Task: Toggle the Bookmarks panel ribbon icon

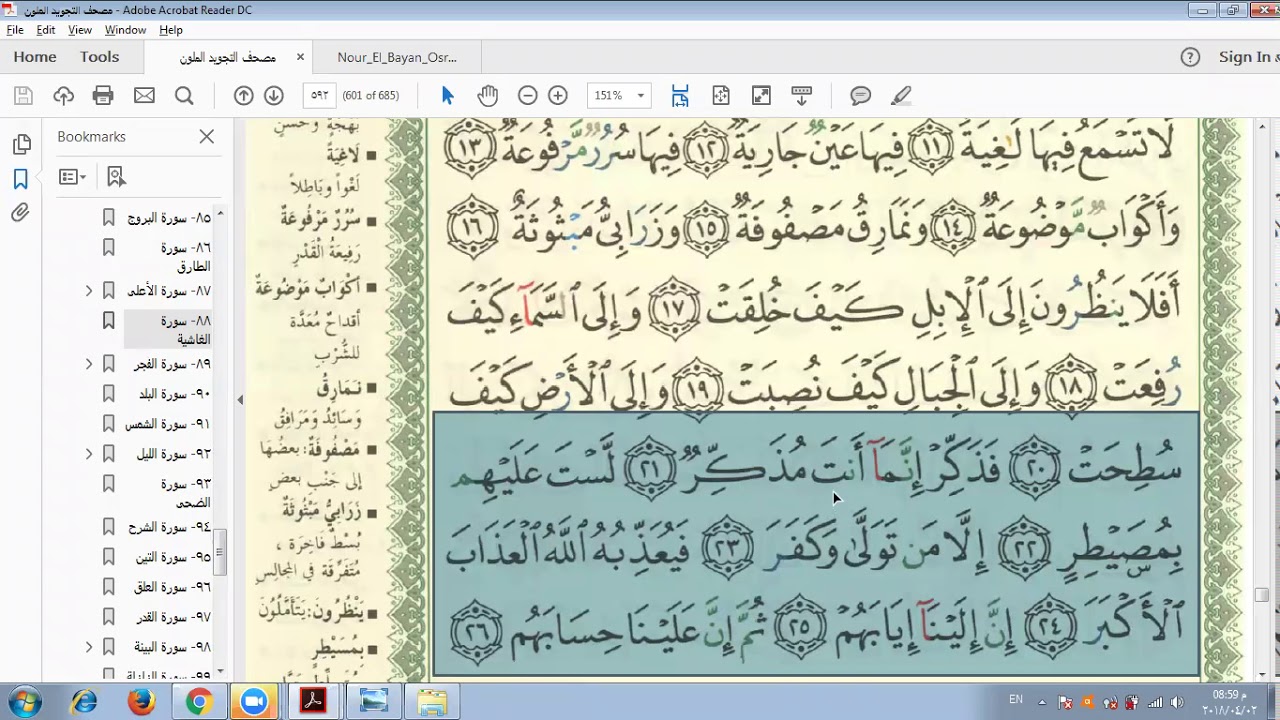Action: [21, 179]
